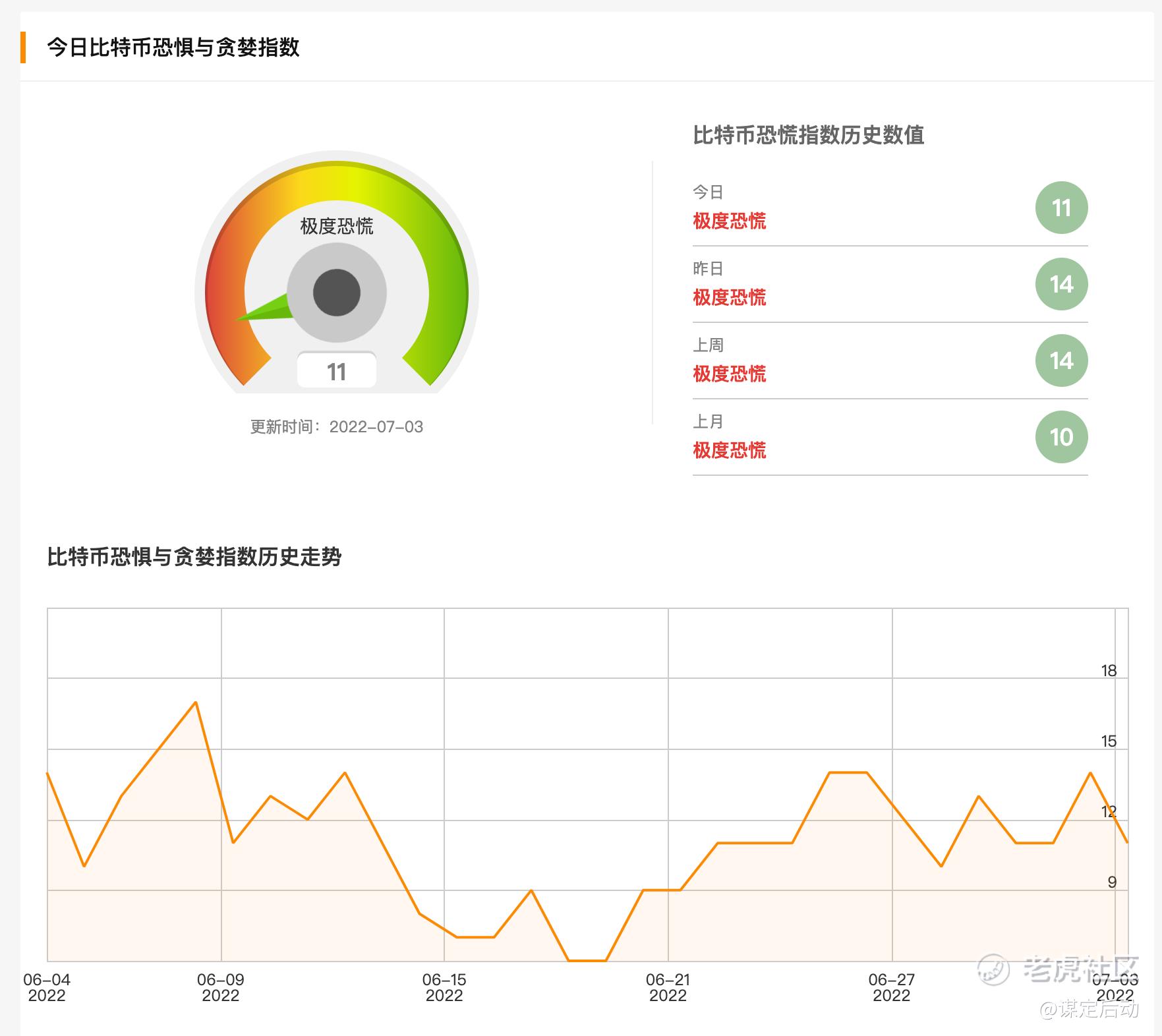Screen dimensions: 1162x1036
Task: Click the green badge 11 in the 今日 row
Action: [1061, 208]
